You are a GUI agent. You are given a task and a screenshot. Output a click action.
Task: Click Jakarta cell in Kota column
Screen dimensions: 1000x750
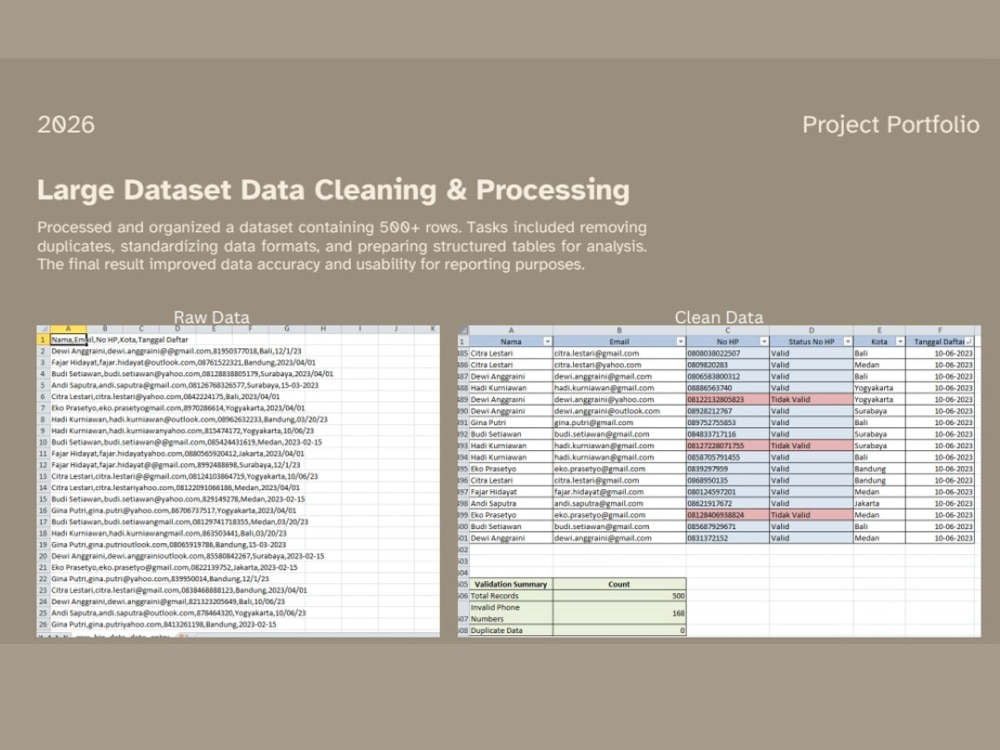879,504
